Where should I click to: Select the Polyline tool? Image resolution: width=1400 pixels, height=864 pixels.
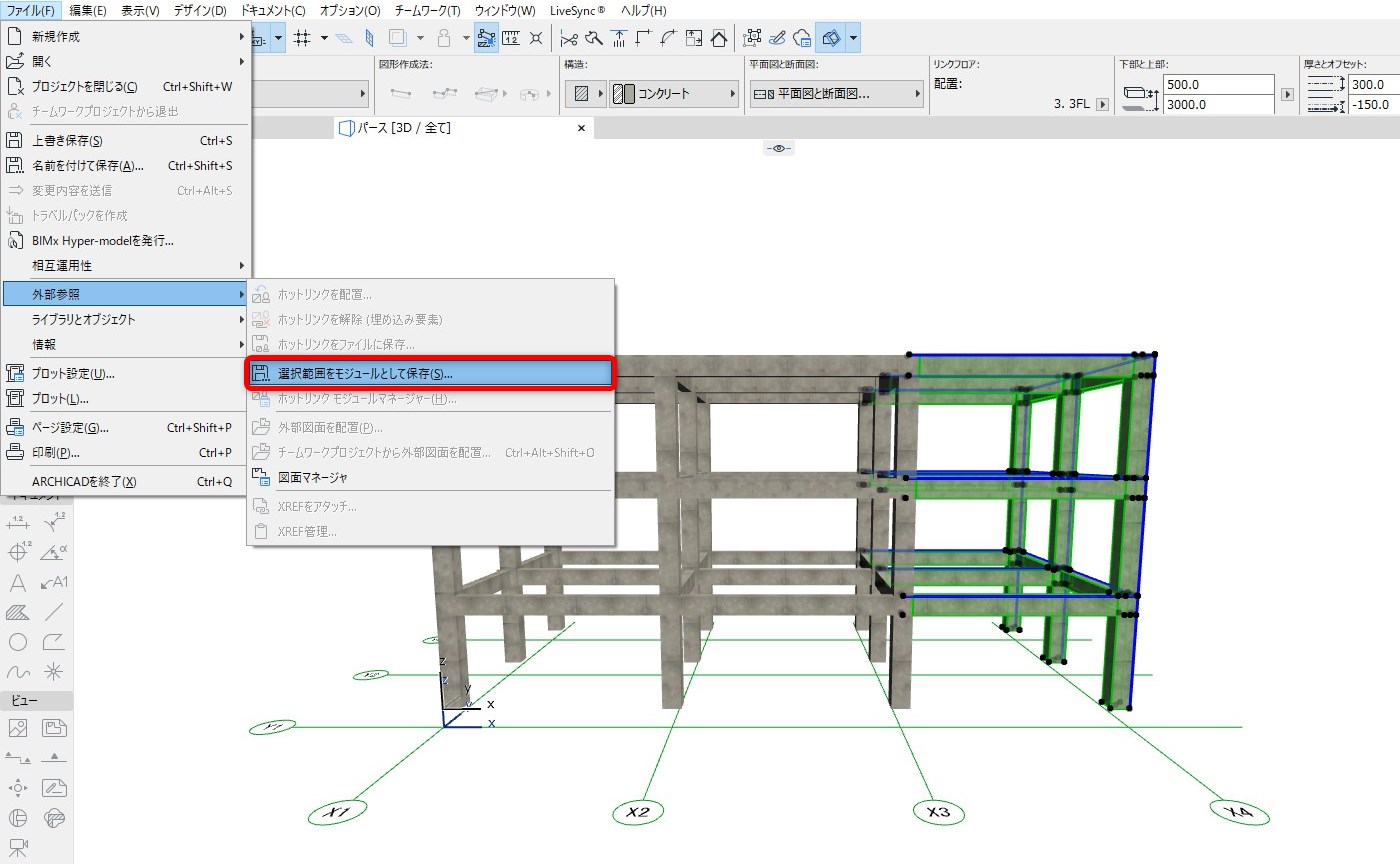tap(54, 642)
